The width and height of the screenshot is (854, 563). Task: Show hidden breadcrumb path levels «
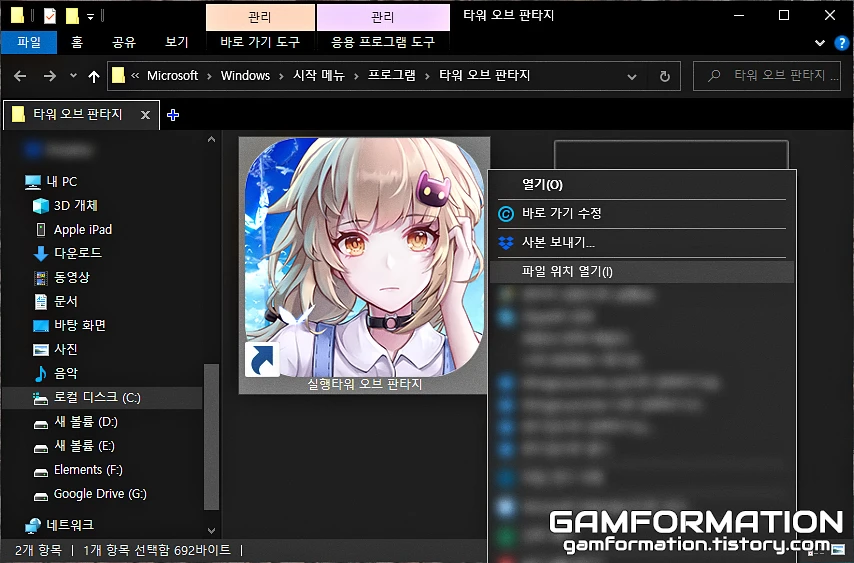[x=135, y=76]
